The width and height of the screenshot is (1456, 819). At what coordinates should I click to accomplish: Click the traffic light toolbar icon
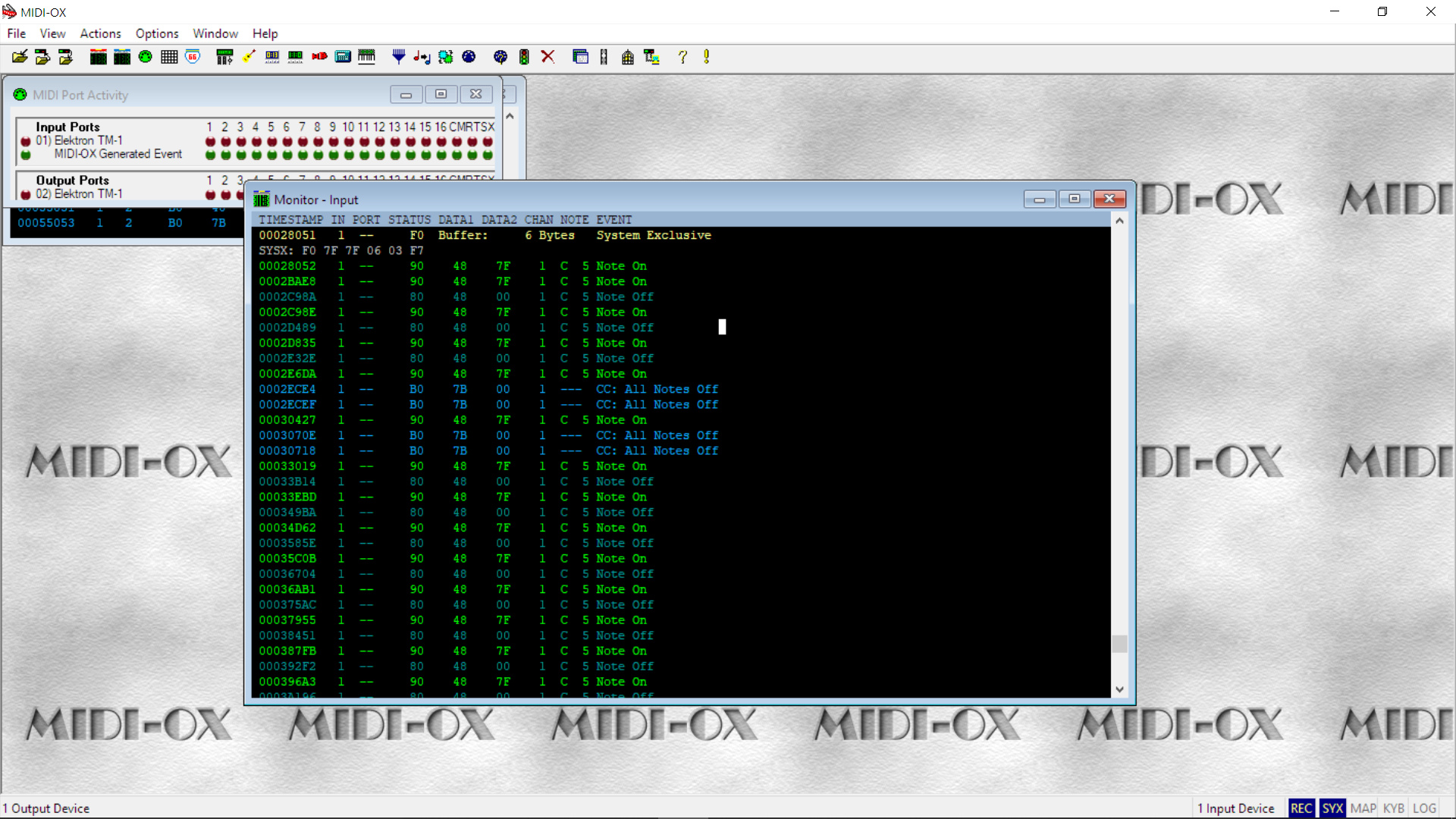[x=524, y=57]
